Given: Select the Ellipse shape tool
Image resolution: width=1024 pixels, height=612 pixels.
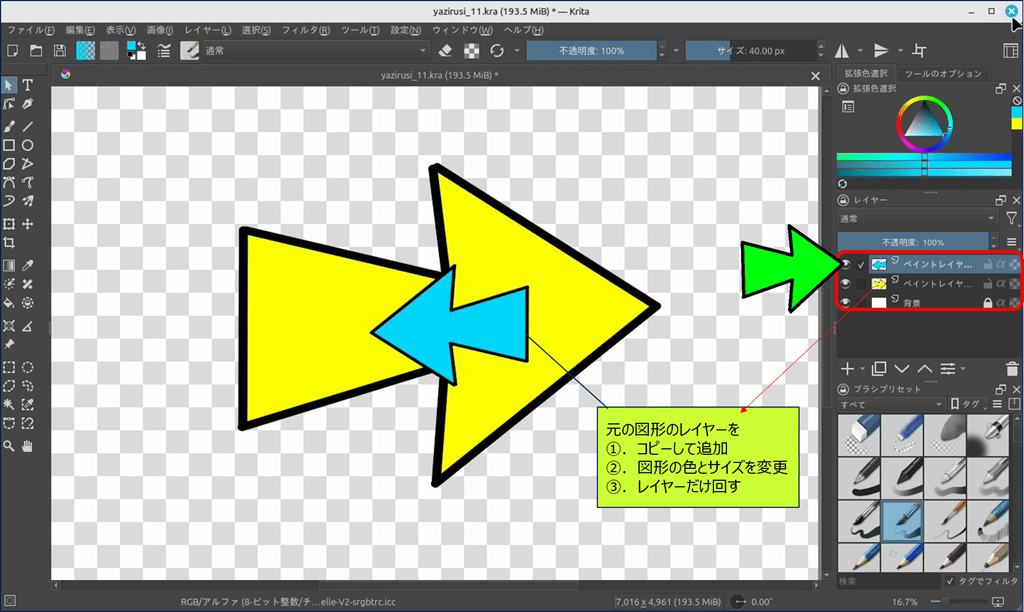Looking at the screenshot, I should click(x=28, y=145).
